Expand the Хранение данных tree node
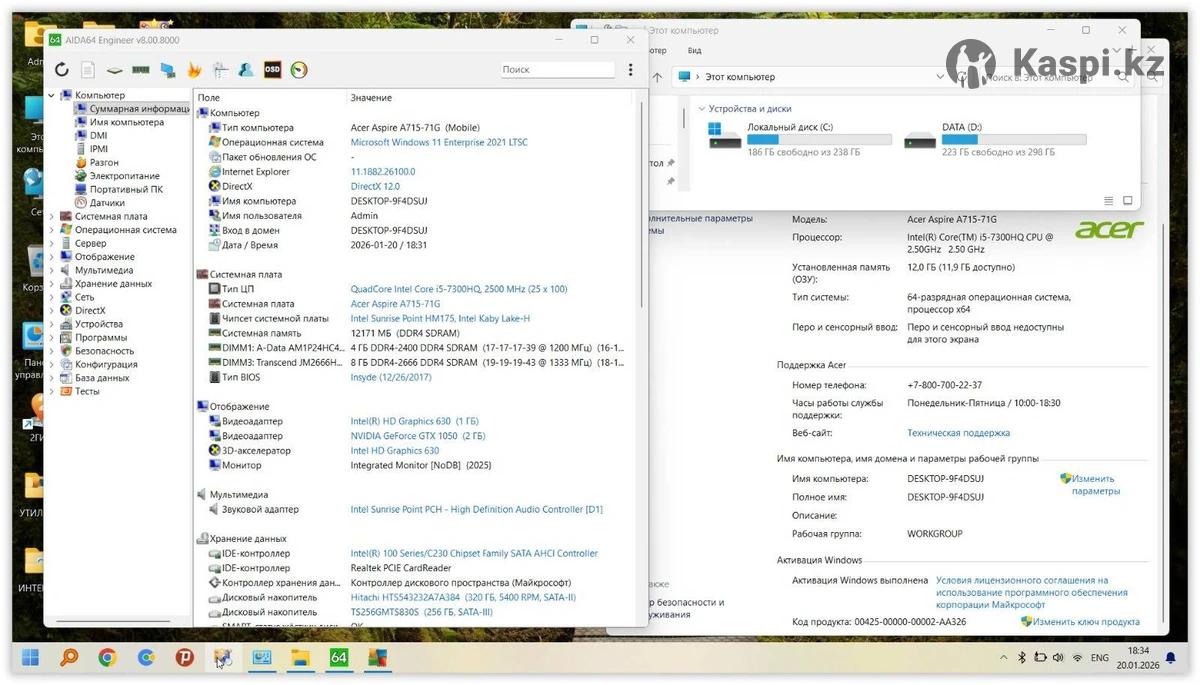The height and width of the screenshot is (685, 1200). tap(52, 284)
